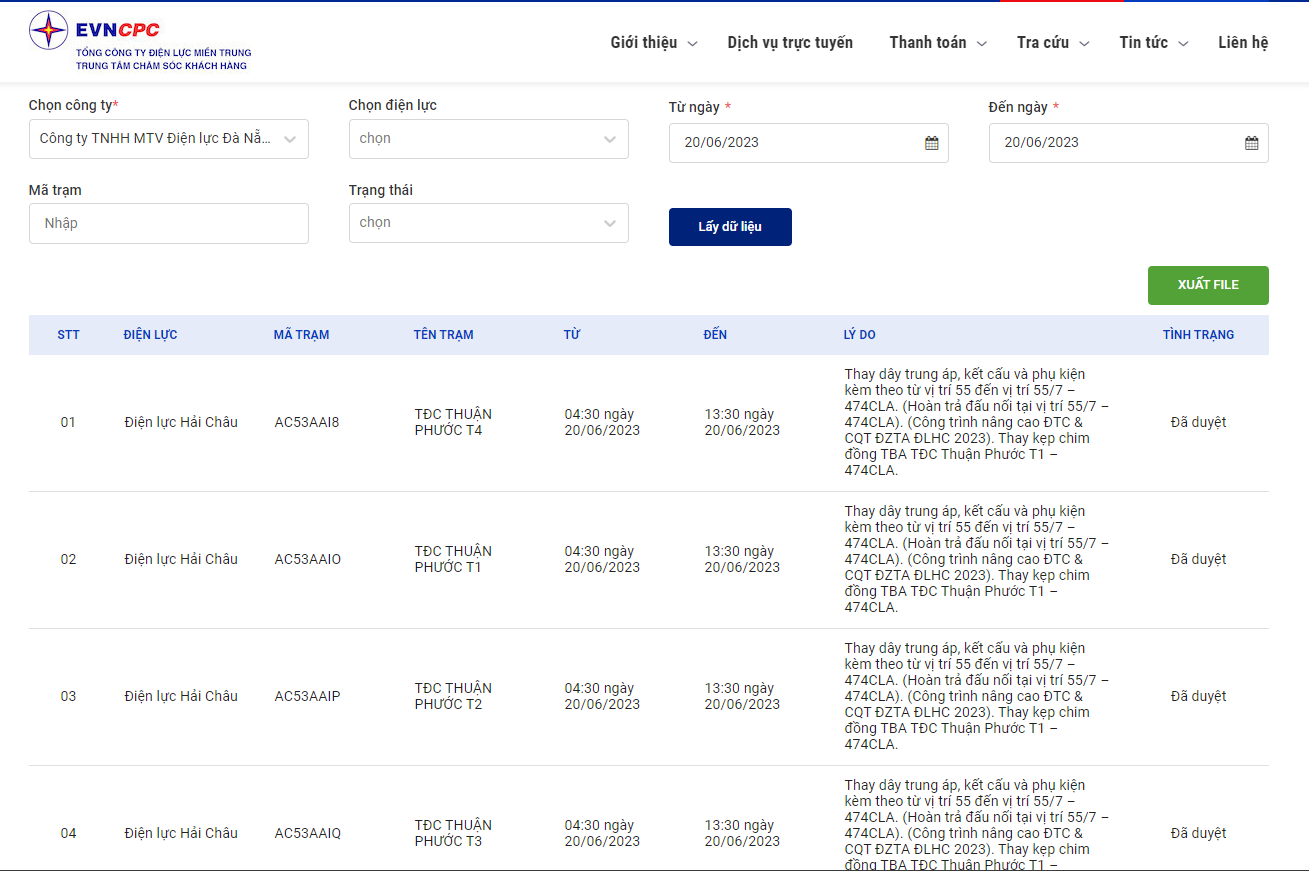Open the Trạng thái dropdown

tap(489, 223)
